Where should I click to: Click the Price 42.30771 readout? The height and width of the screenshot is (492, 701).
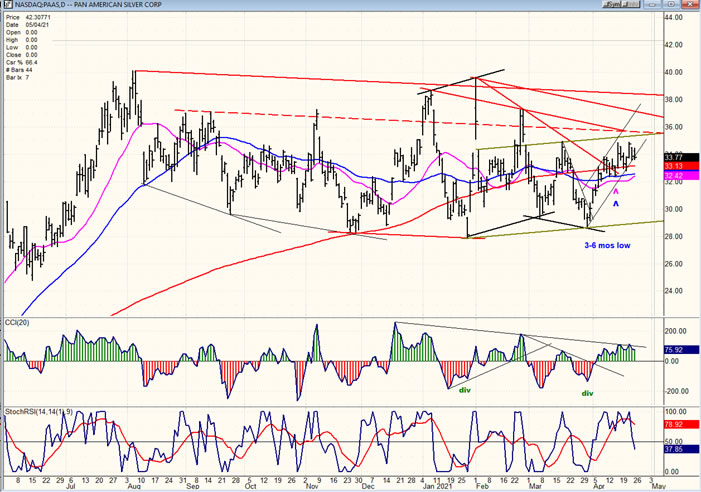(28, 17)
